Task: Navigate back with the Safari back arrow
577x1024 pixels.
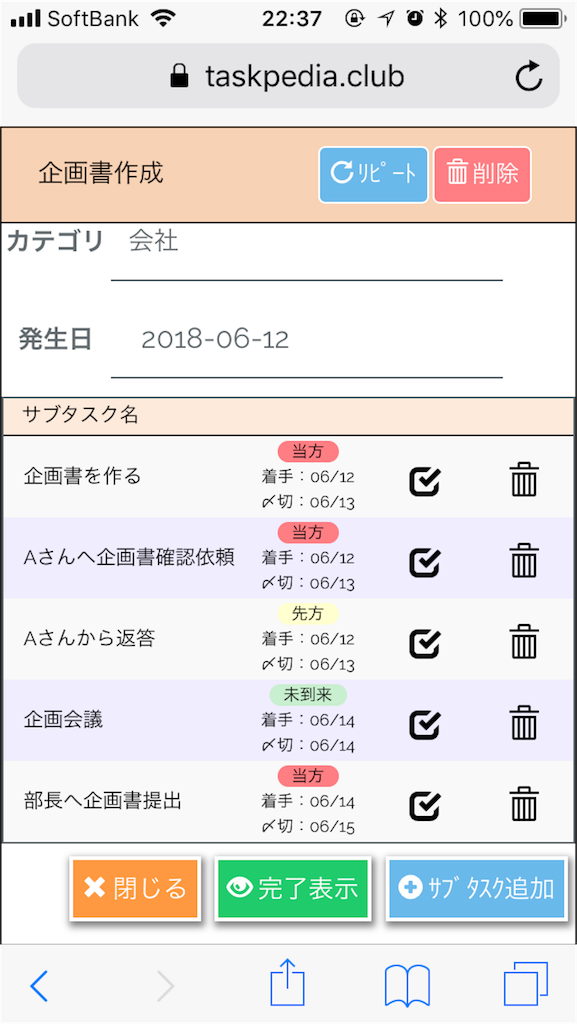Action: [x=40, y=985]
